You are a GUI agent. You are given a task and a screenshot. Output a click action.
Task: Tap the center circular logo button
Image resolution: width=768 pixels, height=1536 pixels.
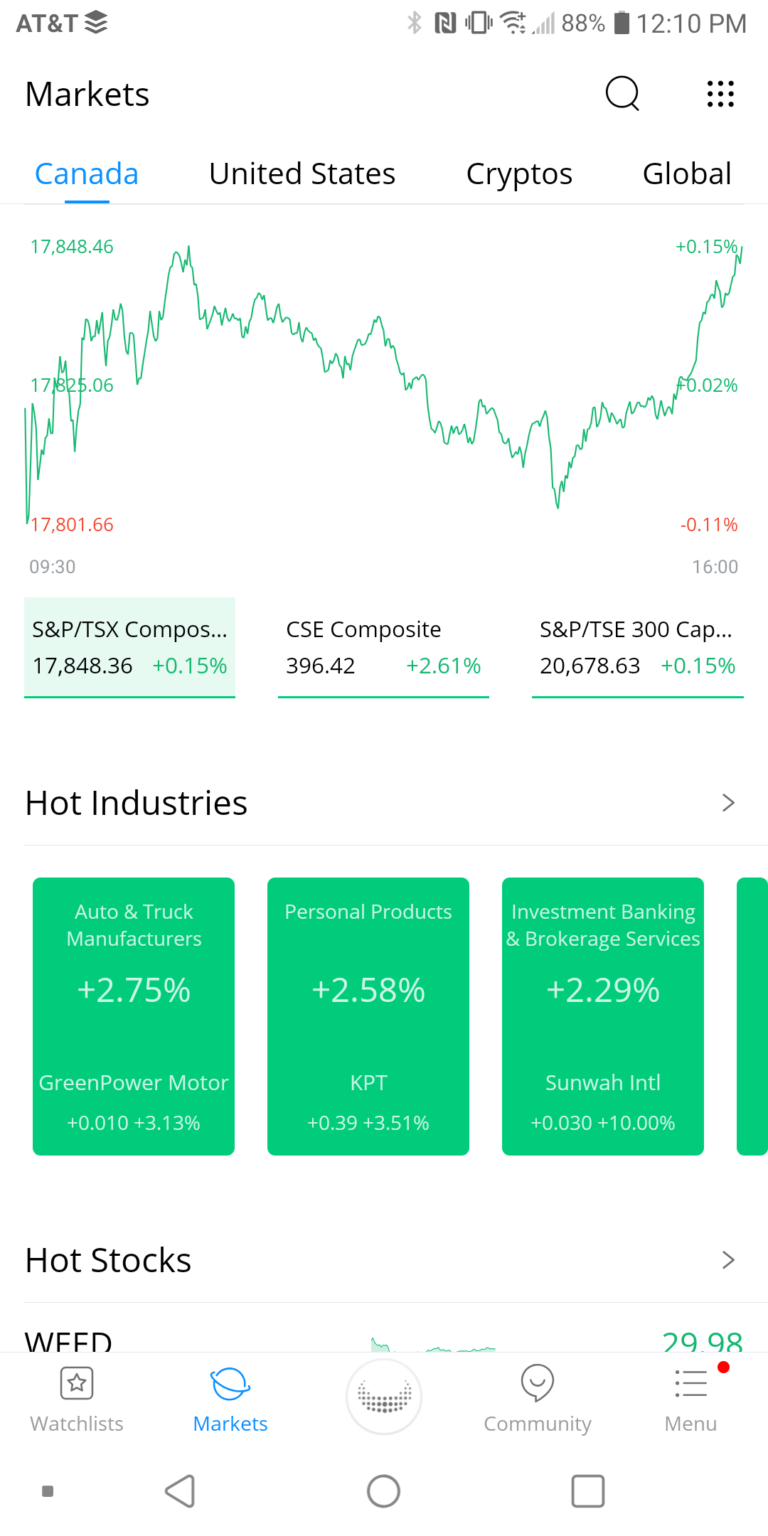click(384, 1396)
